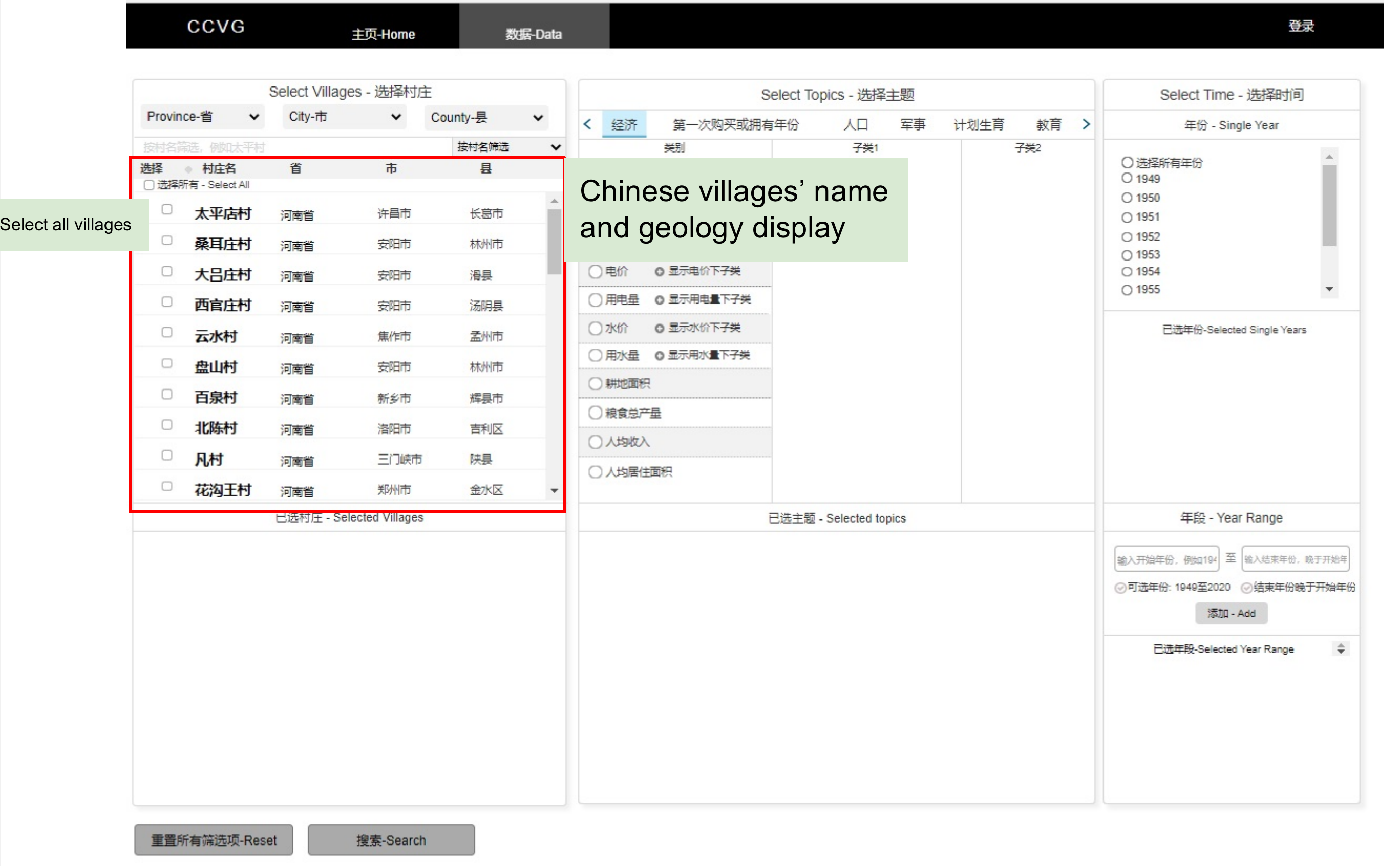Image resolution: width=1400 pixels, height=866 pixels.
Task: Click the 登录 login link
Action: (1301, 26)
